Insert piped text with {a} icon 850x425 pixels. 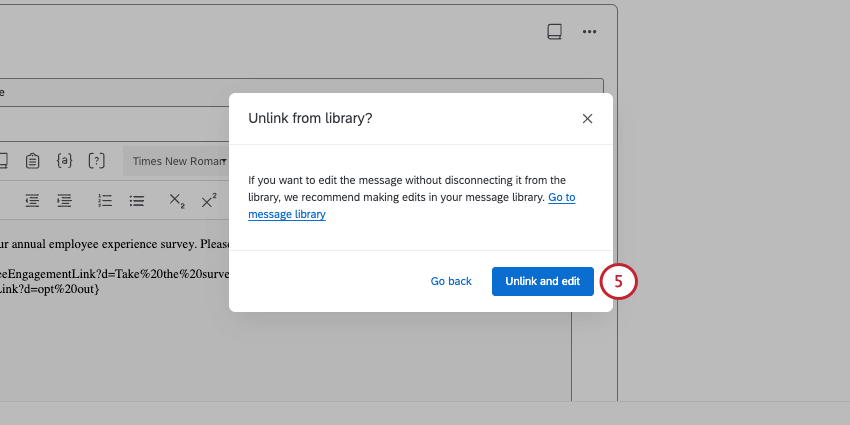click(x=64, y=160)
